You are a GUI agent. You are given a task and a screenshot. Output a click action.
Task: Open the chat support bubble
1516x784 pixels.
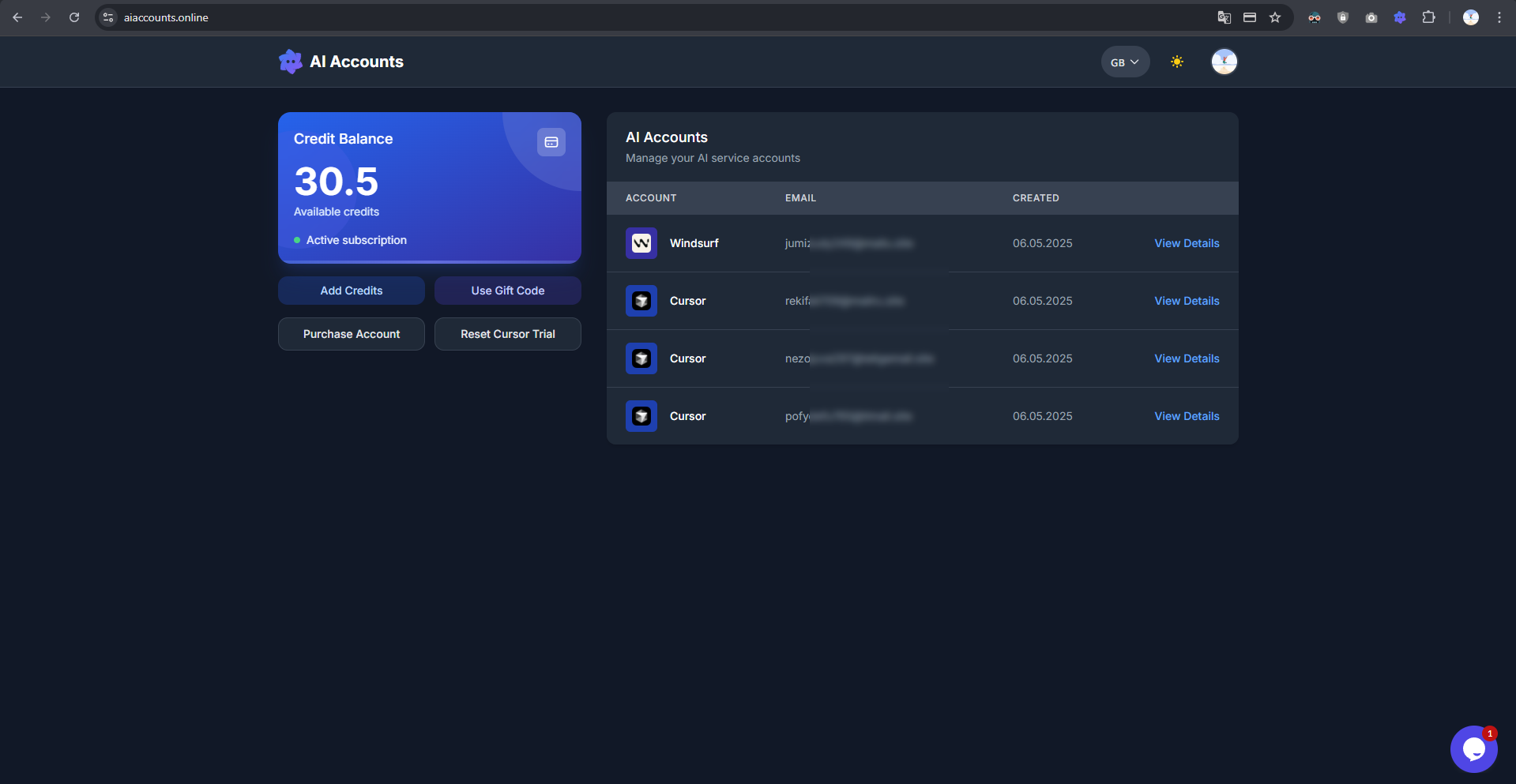point(1474,749)
